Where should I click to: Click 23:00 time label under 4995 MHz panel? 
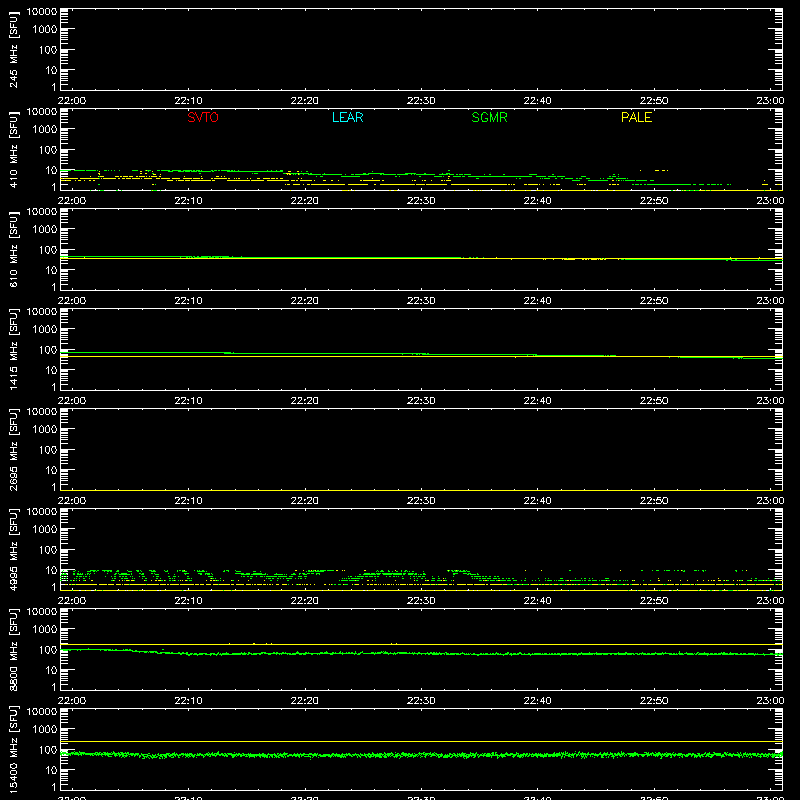[x=770, y=601]
